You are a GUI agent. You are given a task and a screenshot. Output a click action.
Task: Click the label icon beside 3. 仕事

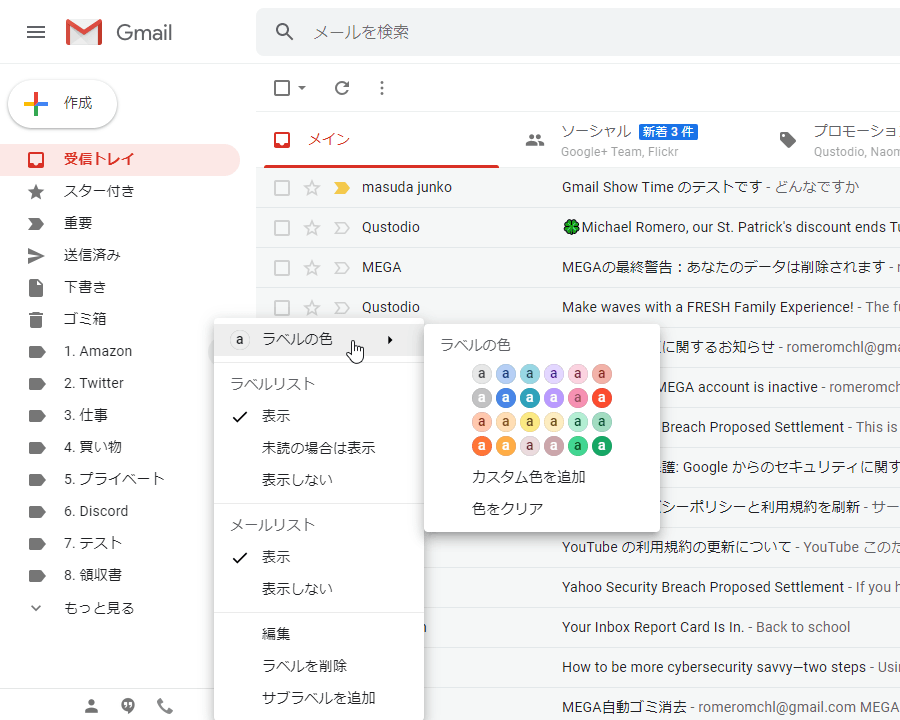(37, 416)
